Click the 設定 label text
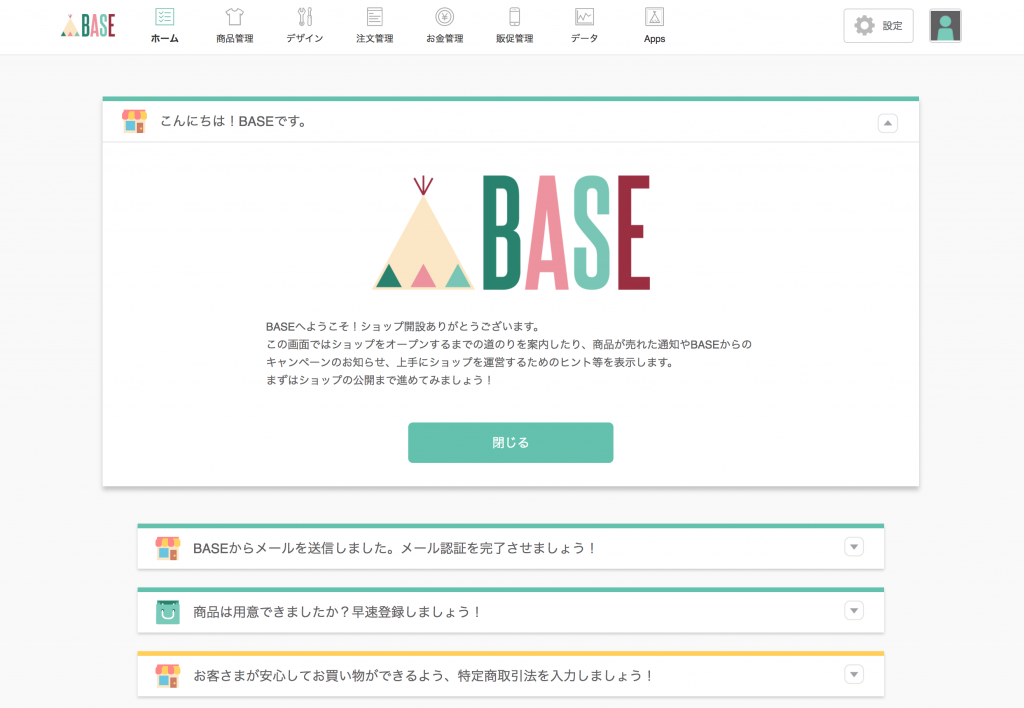Image resolution: width=1024 pixels, height=708 pixels. 892,25
